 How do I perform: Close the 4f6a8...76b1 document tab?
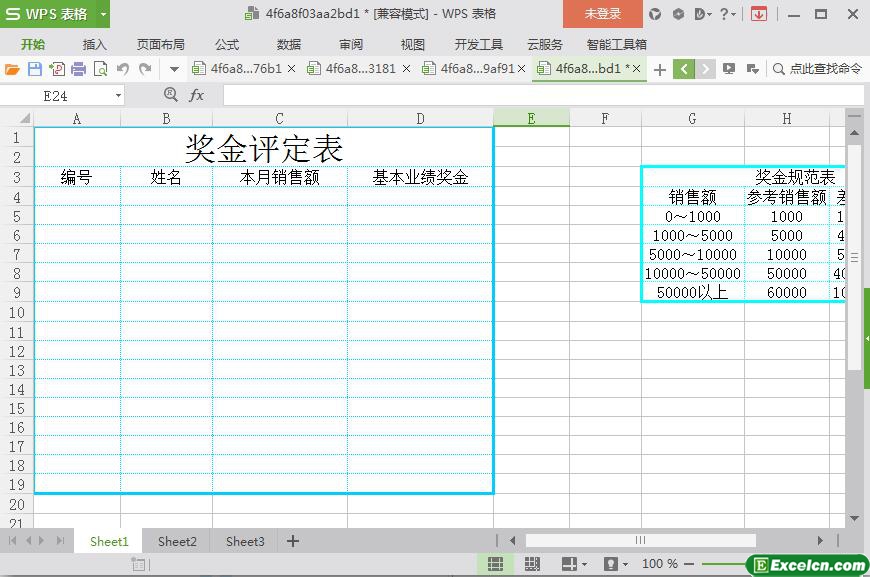coord(291,69)
